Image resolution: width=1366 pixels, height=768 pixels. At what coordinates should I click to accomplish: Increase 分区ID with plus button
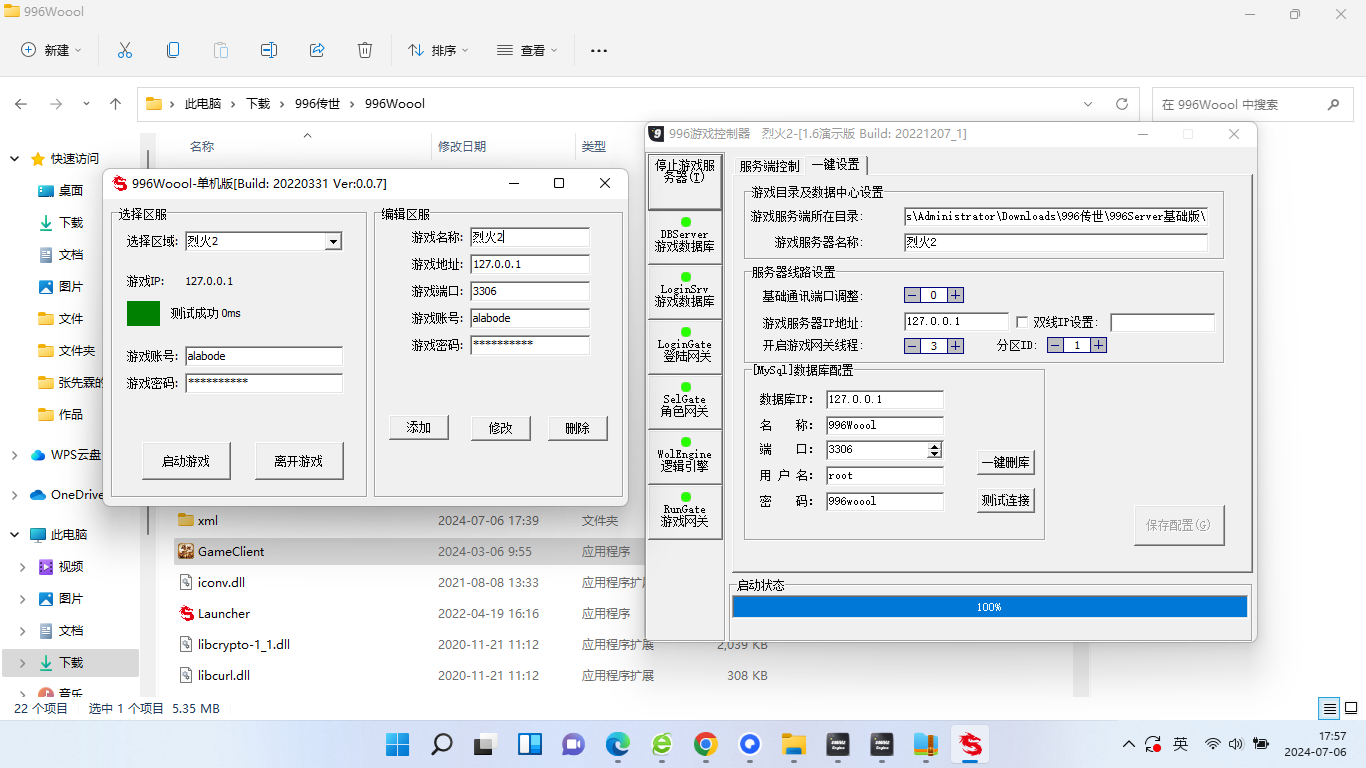pos(1099,345)
